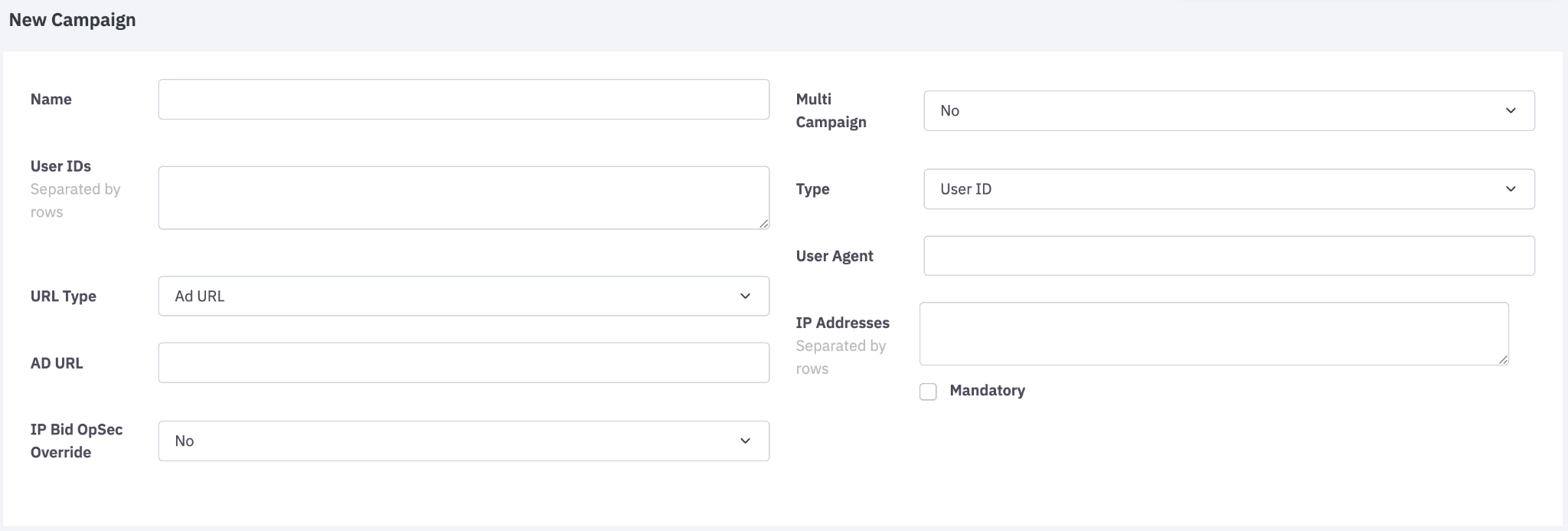The width and height of the screenshot is (1568, 531).
Task: Click the Mandatory label text
Action: pyautogui.click(x=987, y=390)
